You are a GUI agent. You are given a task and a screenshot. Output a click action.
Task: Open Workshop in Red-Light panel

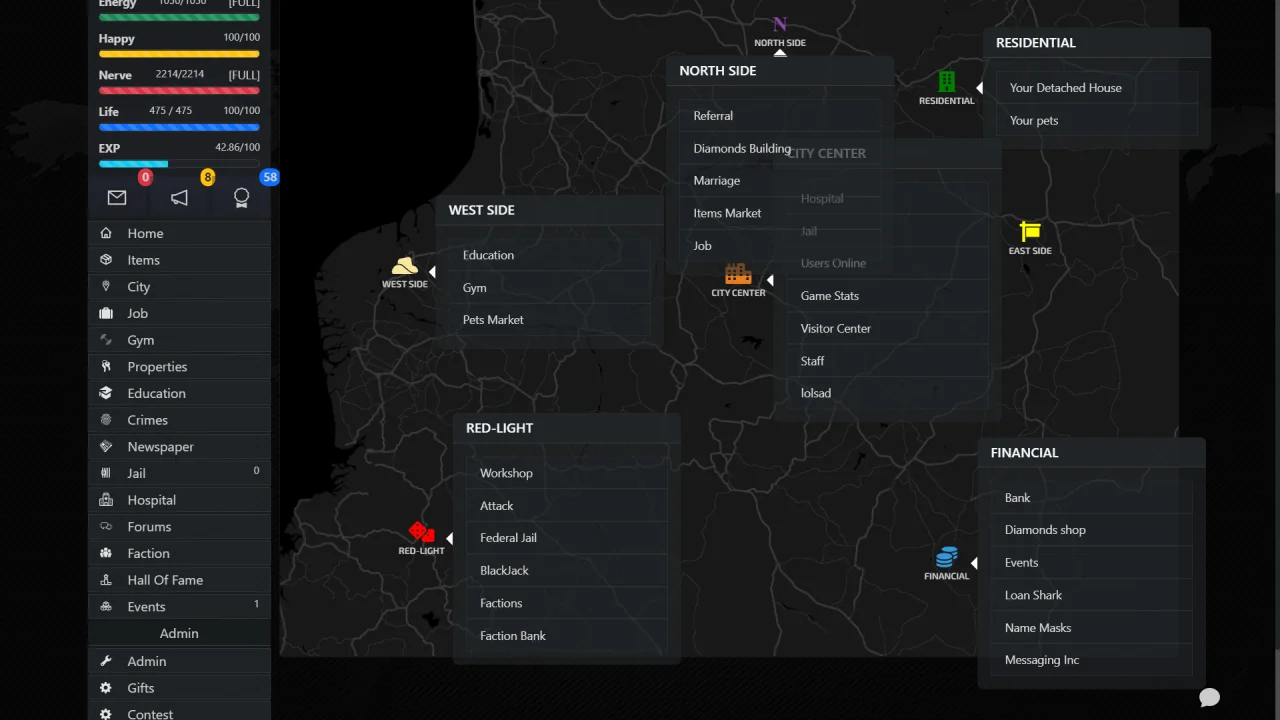point(567,473)
